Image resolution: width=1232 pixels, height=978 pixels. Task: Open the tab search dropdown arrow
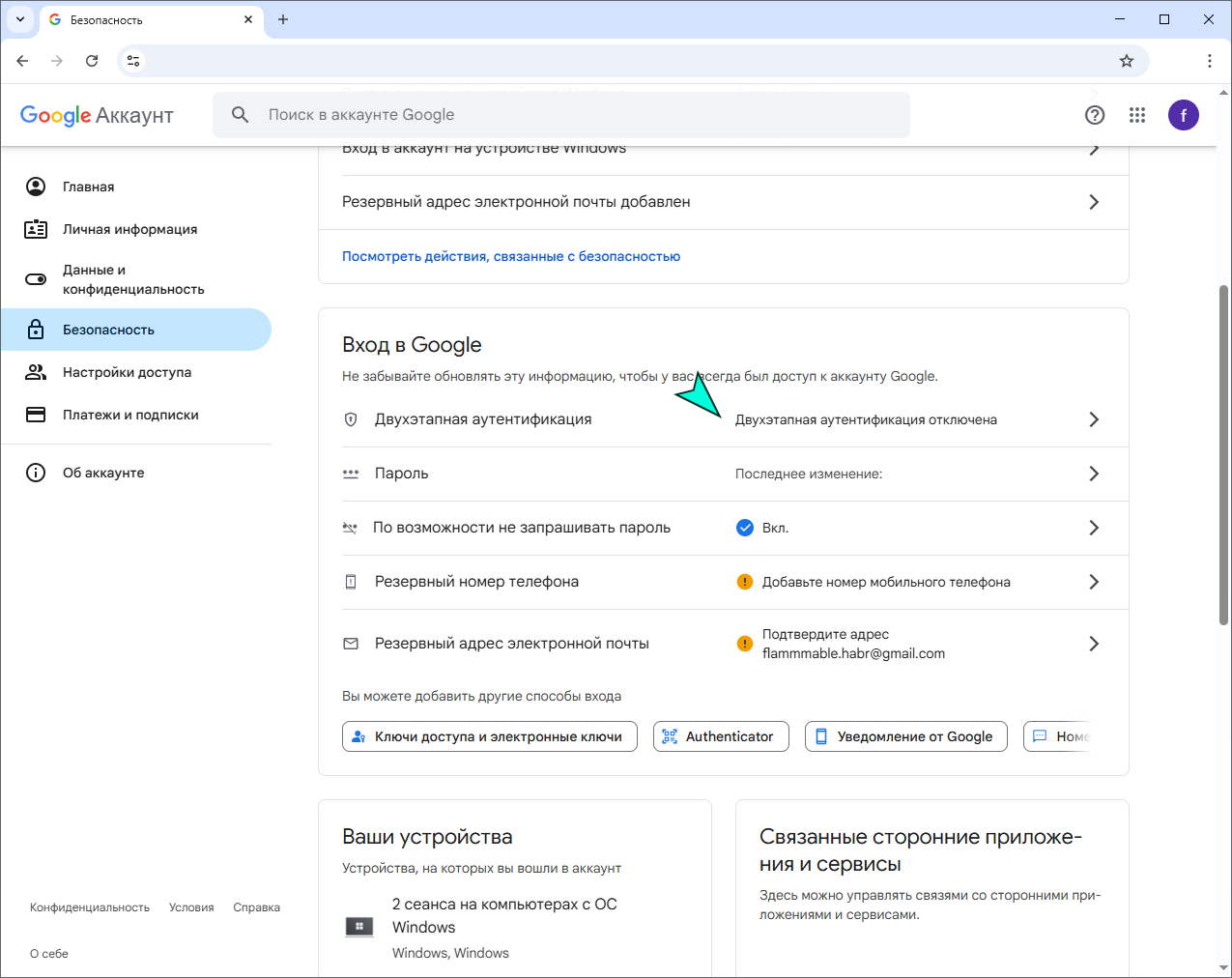[20, 19]
